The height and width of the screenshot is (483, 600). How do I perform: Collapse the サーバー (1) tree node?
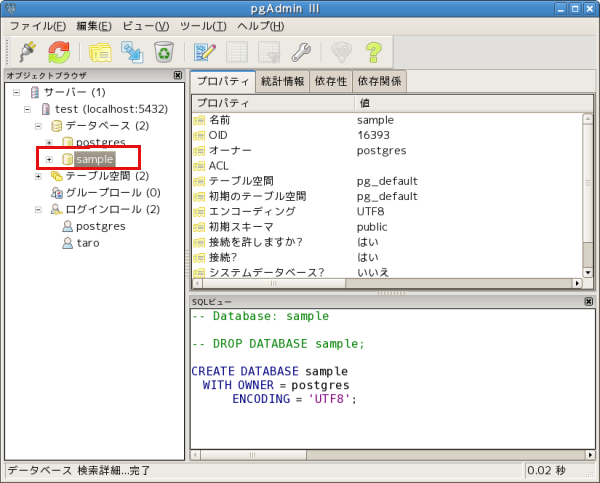[x=16, y=92]
